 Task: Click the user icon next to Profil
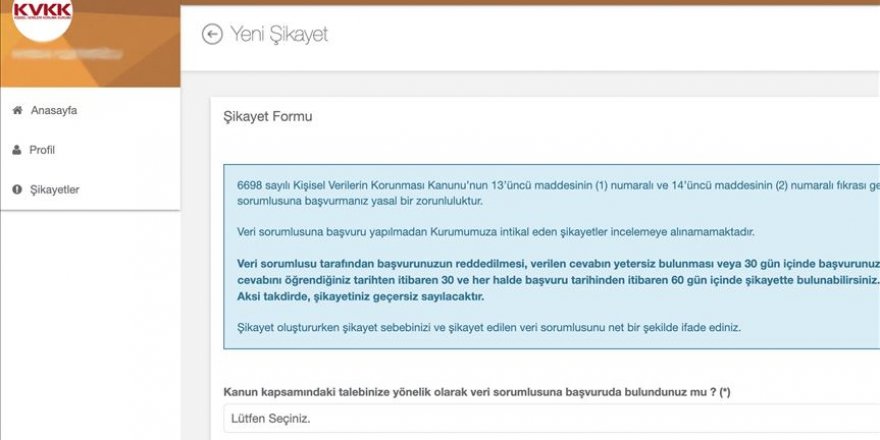17,150
